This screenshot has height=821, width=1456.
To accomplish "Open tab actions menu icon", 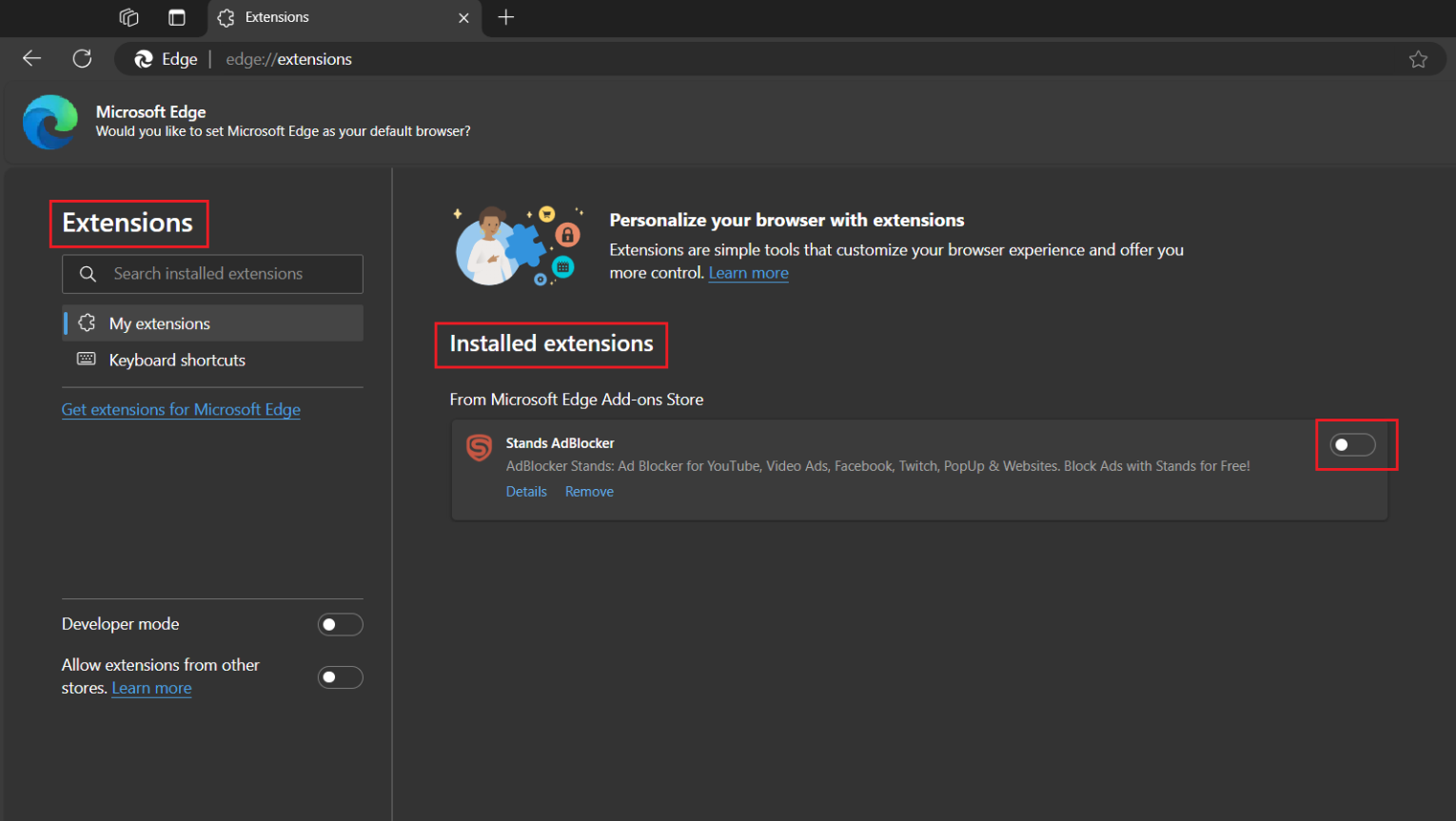I will click(x=177, y=17).
